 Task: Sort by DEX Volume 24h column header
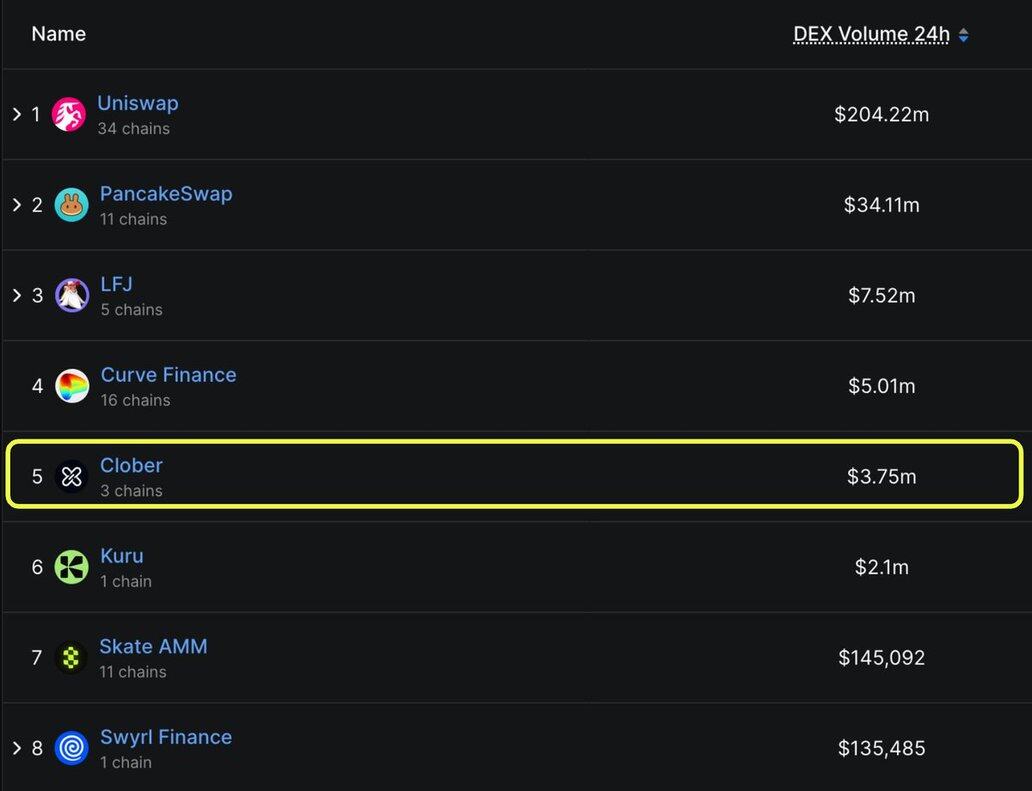(x=871, y=34)
